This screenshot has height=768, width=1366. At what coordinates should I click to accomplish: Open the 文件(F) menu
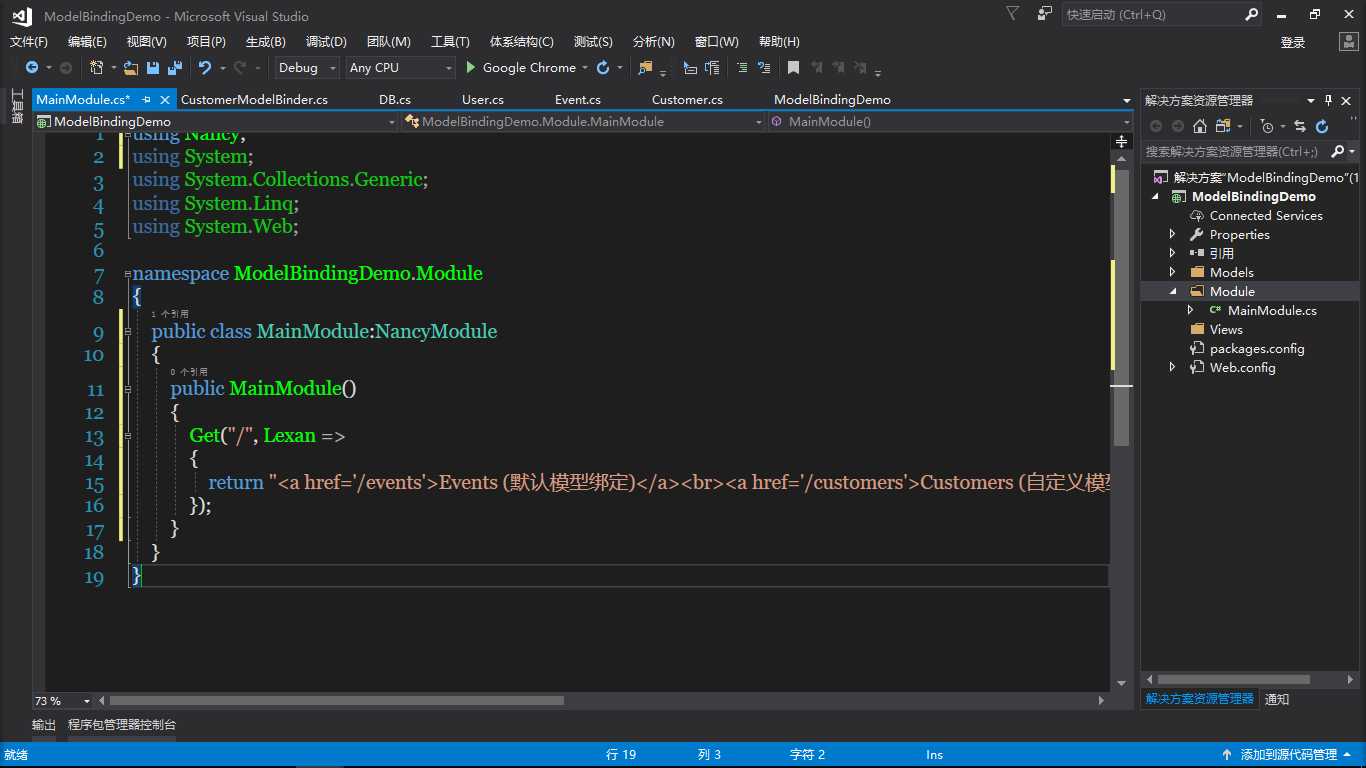[x=29, y=42]
